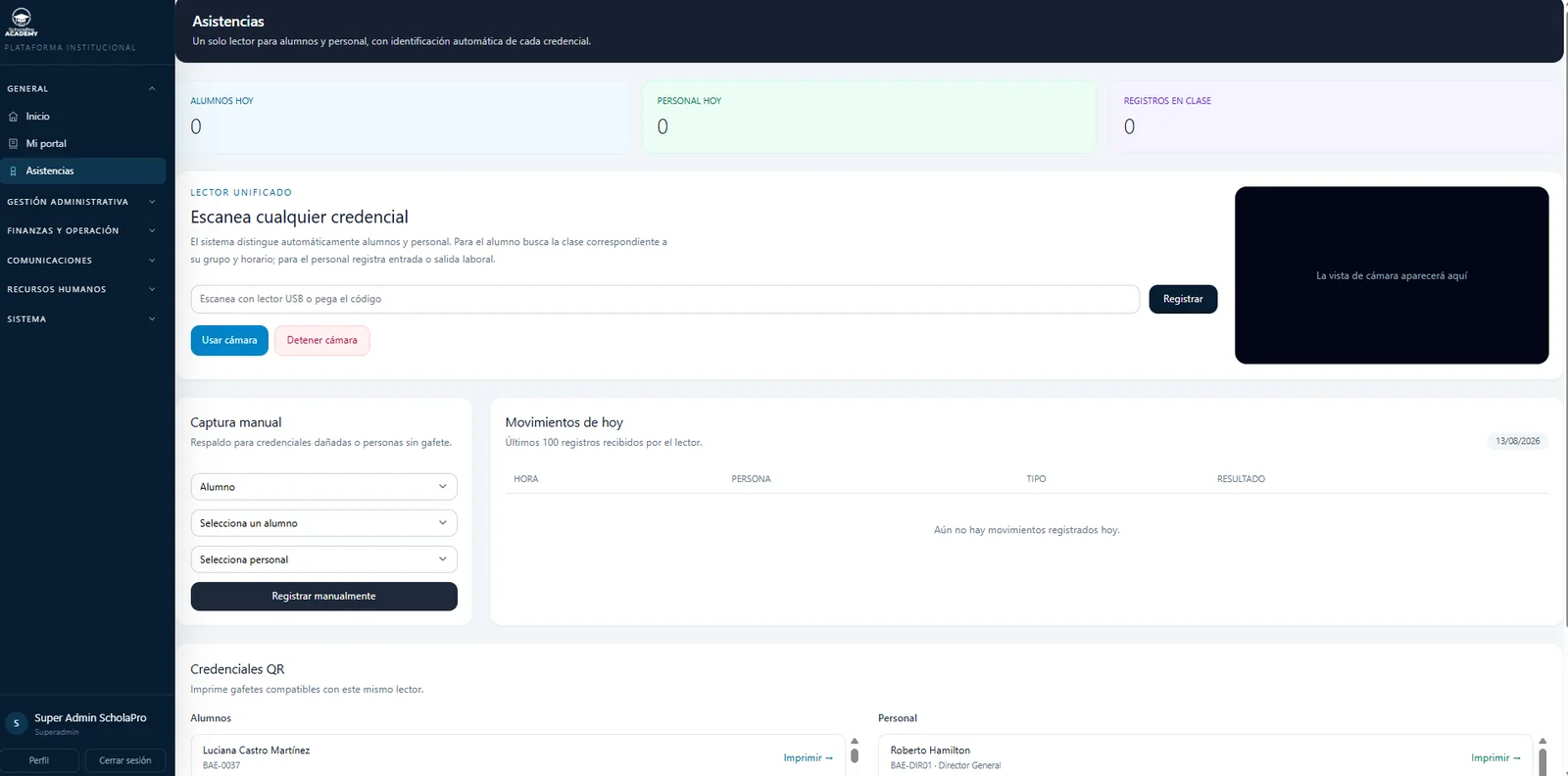Collapse the GENERAL section chevron
The height and width of the screenshot is (776, 1568).
152,89
